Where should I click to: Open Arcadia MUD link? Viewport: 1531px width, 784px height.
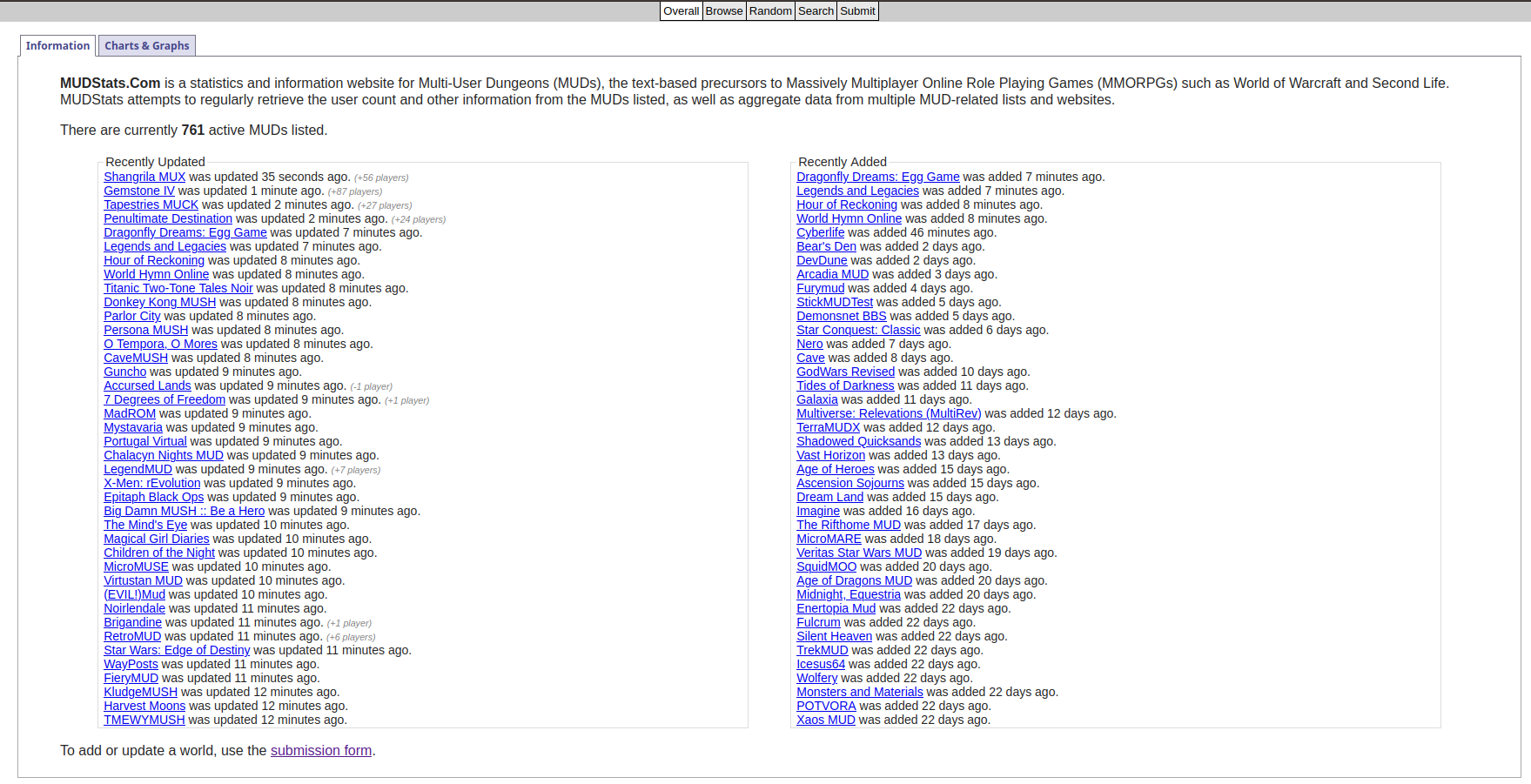(832, 274)
